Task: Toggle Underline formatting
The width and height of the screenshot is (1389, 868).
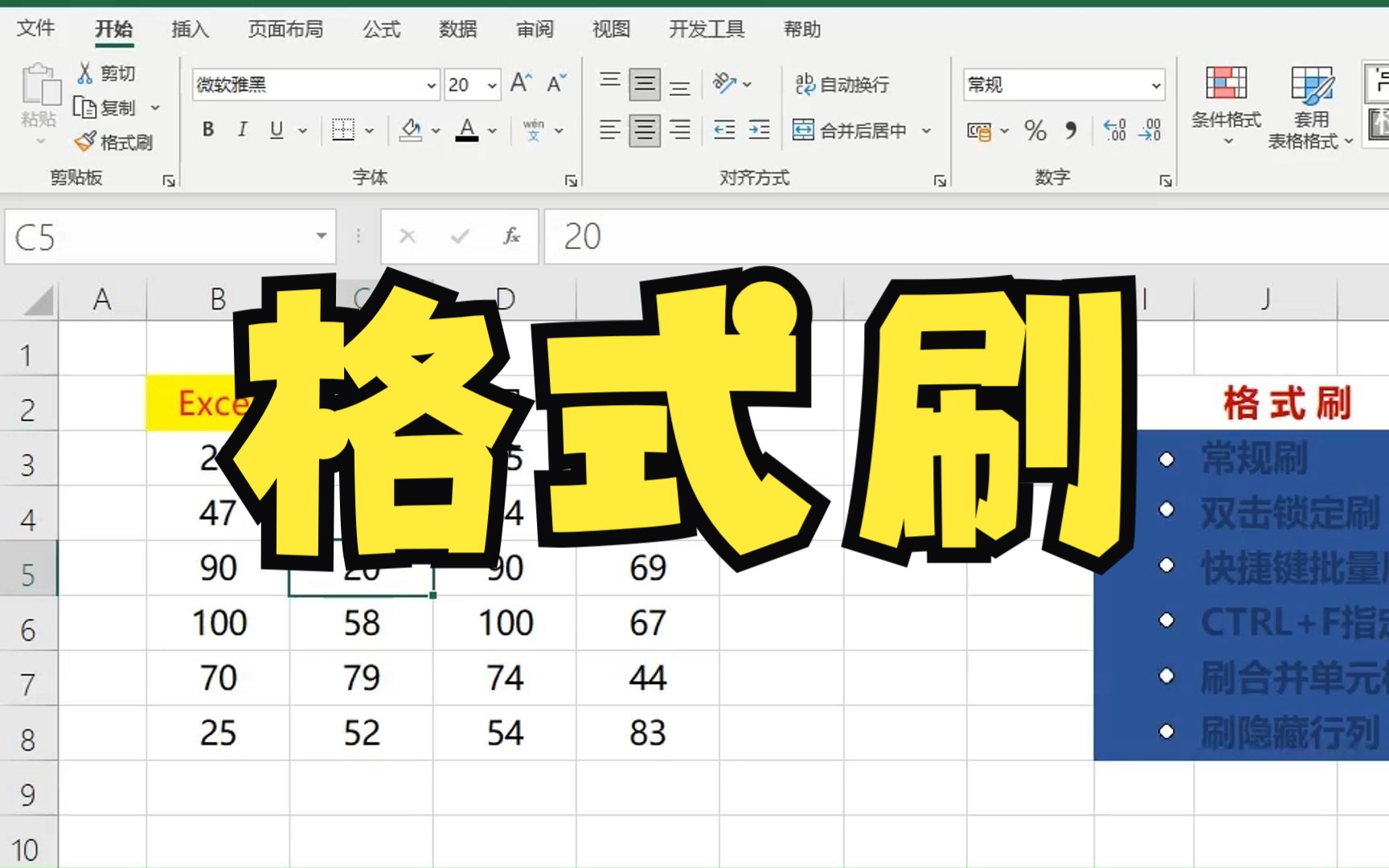Action: (x=277, y=129)
